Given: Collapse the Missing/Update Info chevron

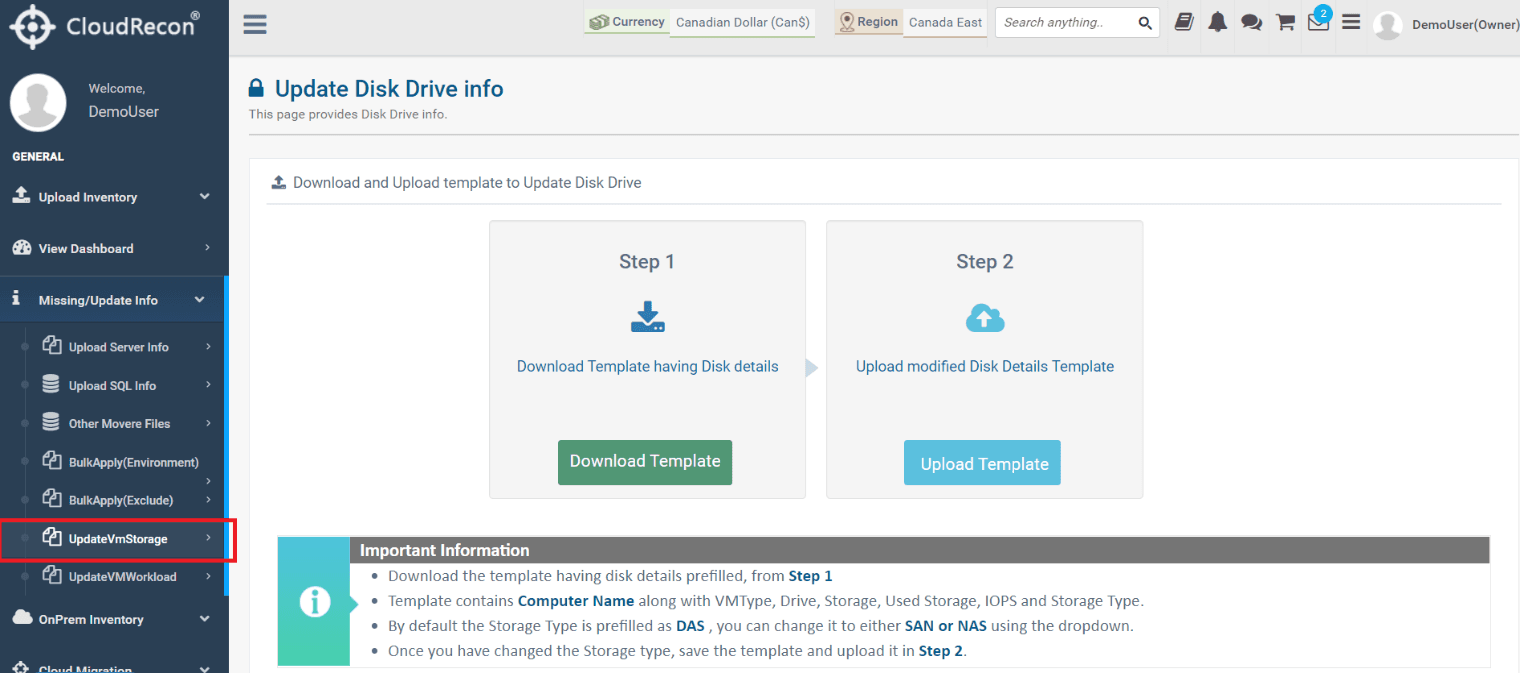Looking at the screenshot, I should pos(200,300).
